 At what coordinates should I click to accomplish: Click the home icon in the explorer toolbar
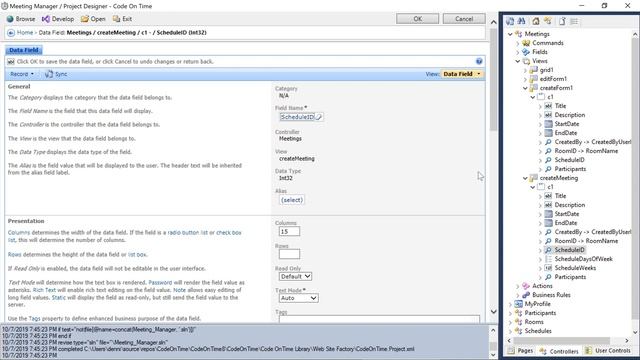pyautogui.click(x=536, y=21)
